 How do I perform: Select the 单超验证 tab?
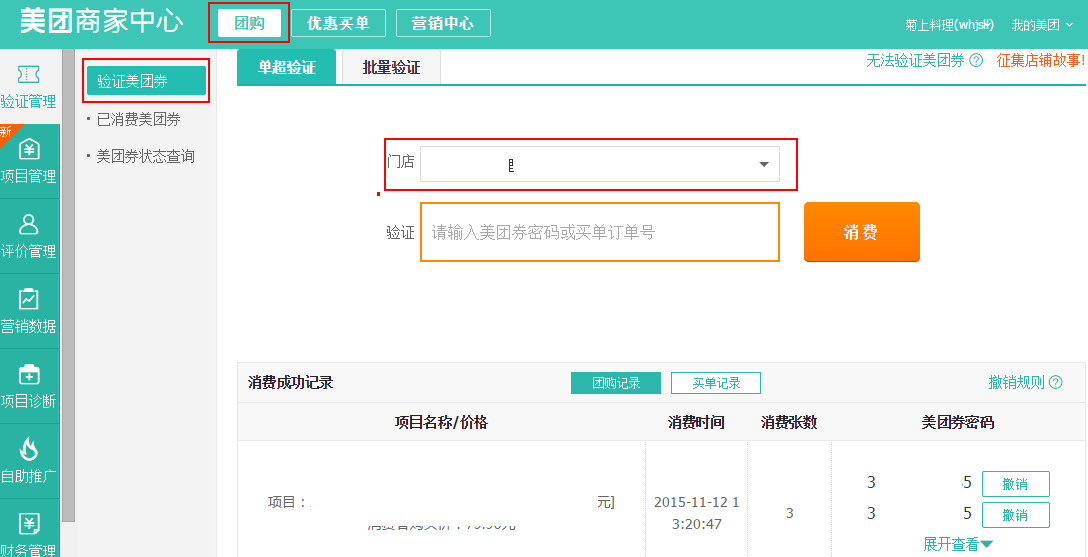pos(287,67)
